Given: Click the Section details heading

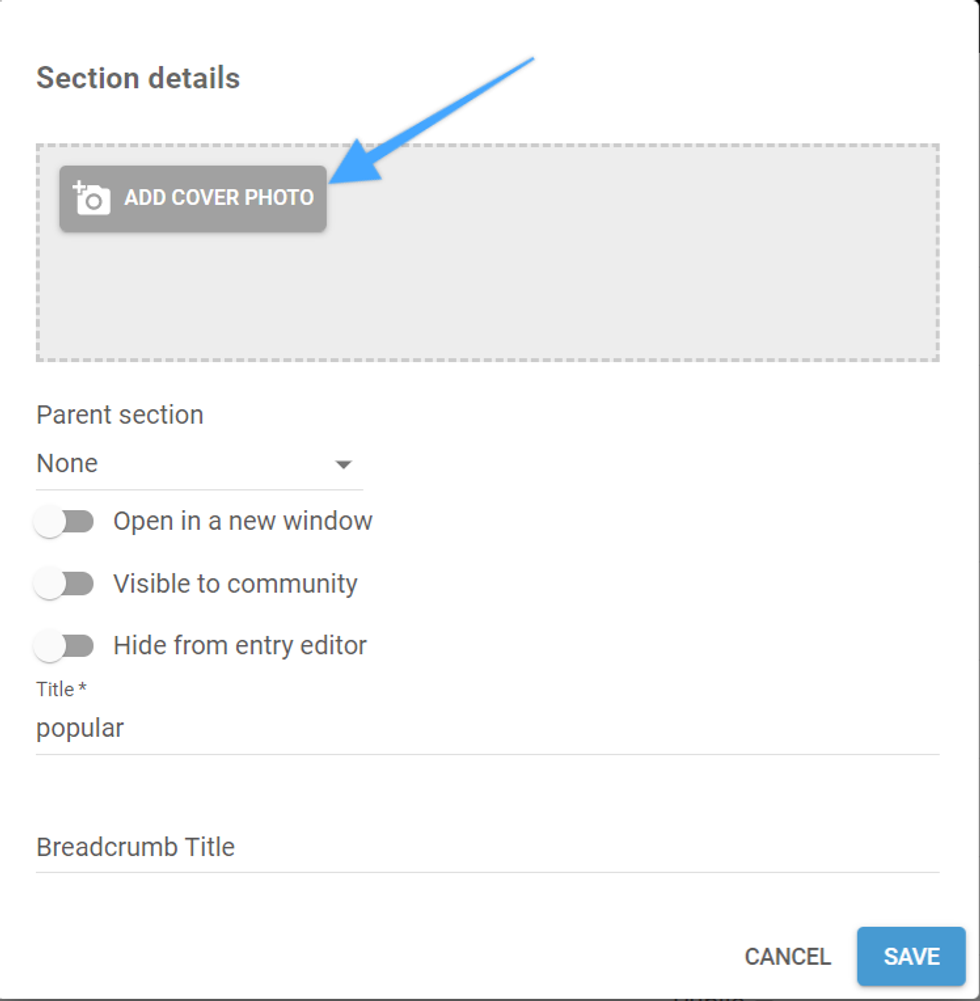Looking at the screenshot, I should coord(137,78).
